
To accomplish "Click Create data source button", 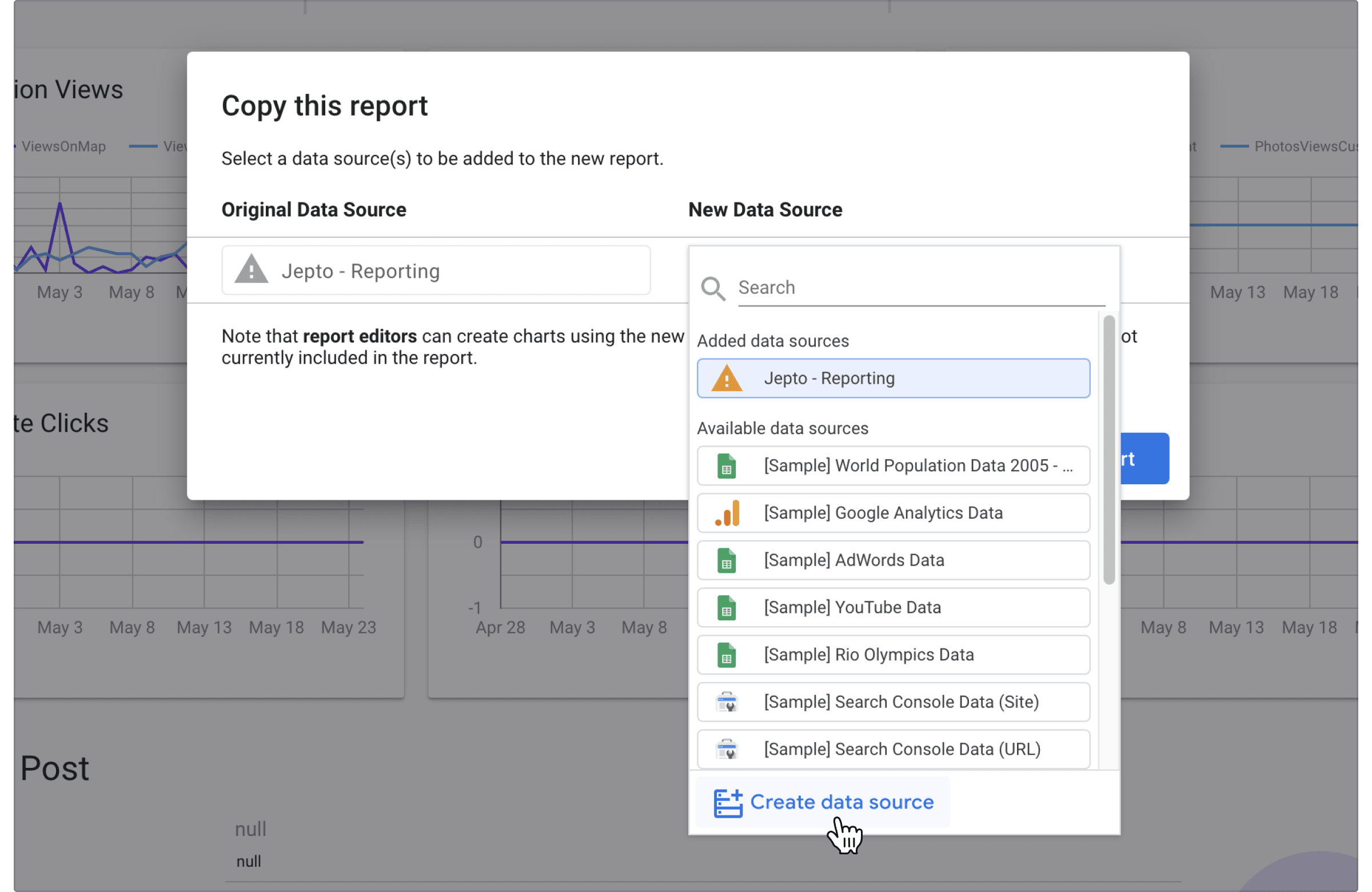I will [823, 802].
